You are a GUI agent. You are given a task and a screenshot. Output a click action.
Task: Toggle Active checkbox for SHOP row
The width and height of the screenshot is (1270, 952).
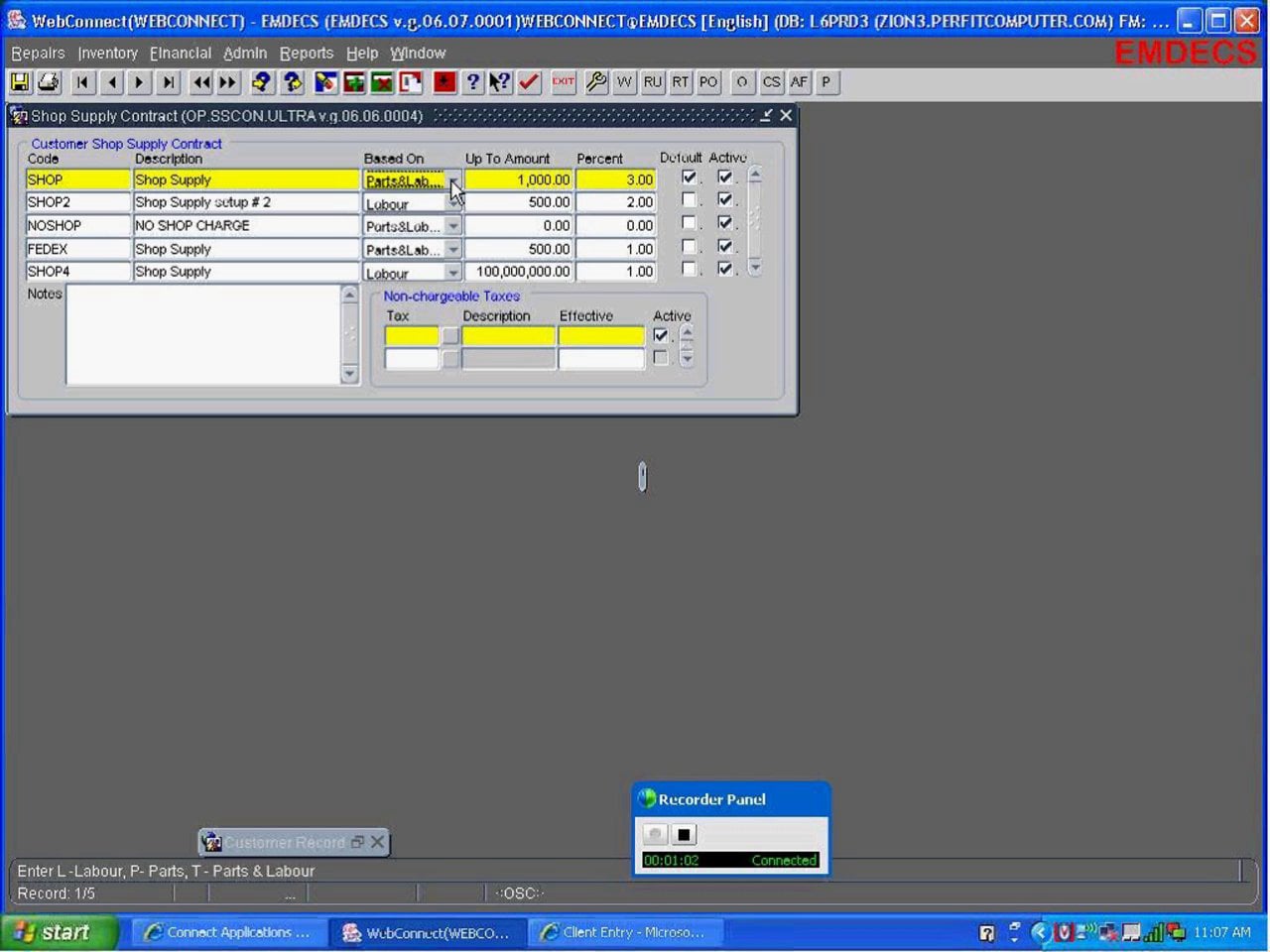click(x=724, y=177)
